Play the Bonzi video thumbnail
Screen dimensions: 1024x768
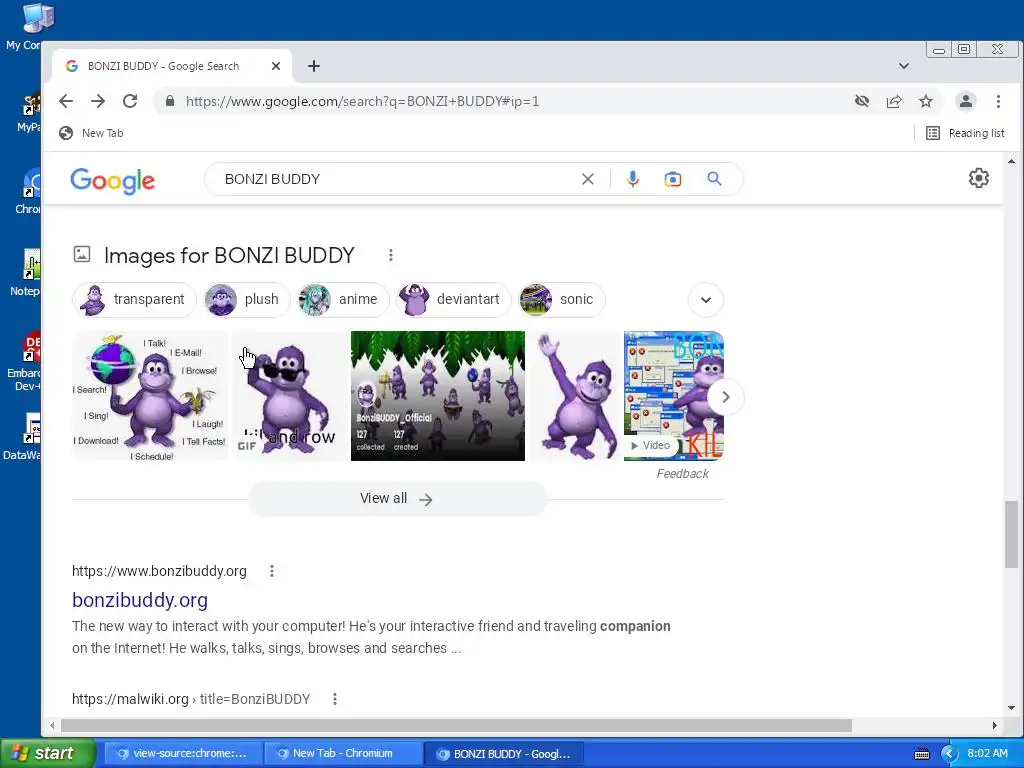click(673, 396)
